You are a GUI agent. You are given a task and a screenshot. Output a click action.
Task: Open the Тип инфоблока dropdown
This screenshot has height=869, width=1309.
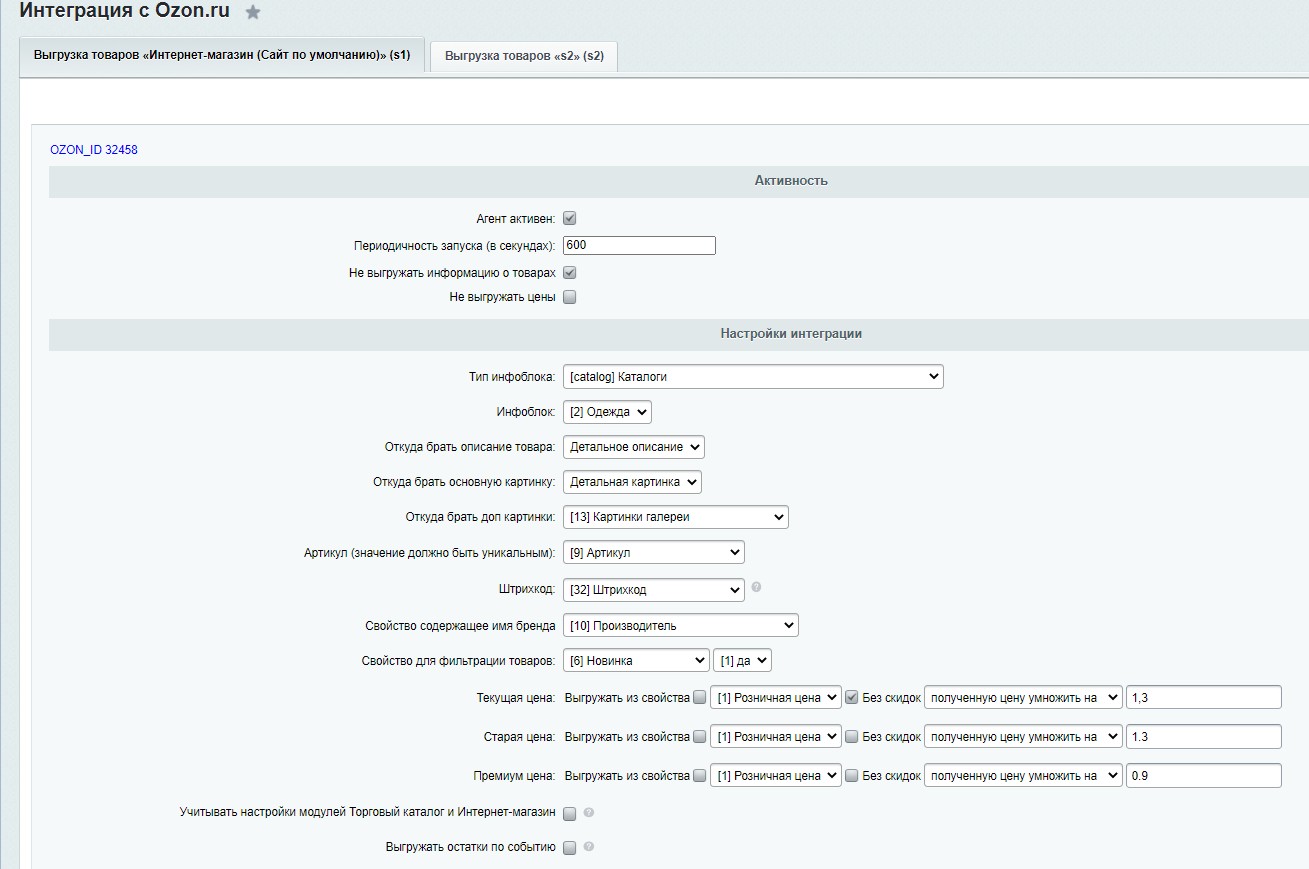tap(753, 377)
